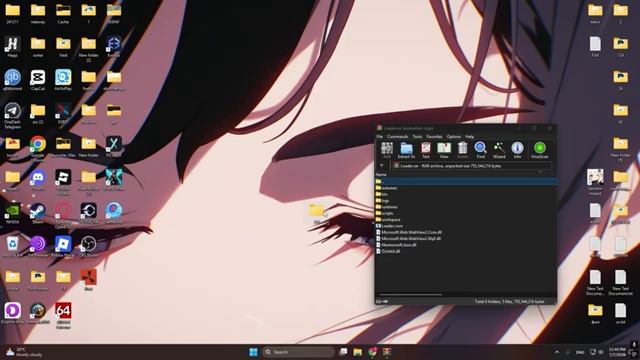Click the green VirusScan icon

(x=540, y=150)
